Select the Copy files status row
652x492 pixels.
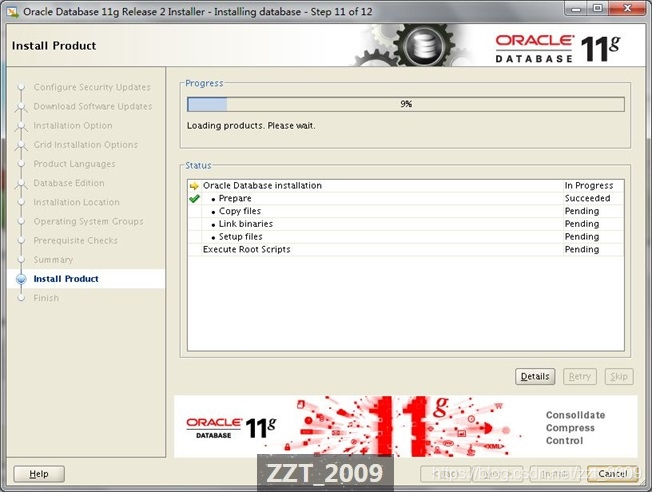(x=406, y=211)
